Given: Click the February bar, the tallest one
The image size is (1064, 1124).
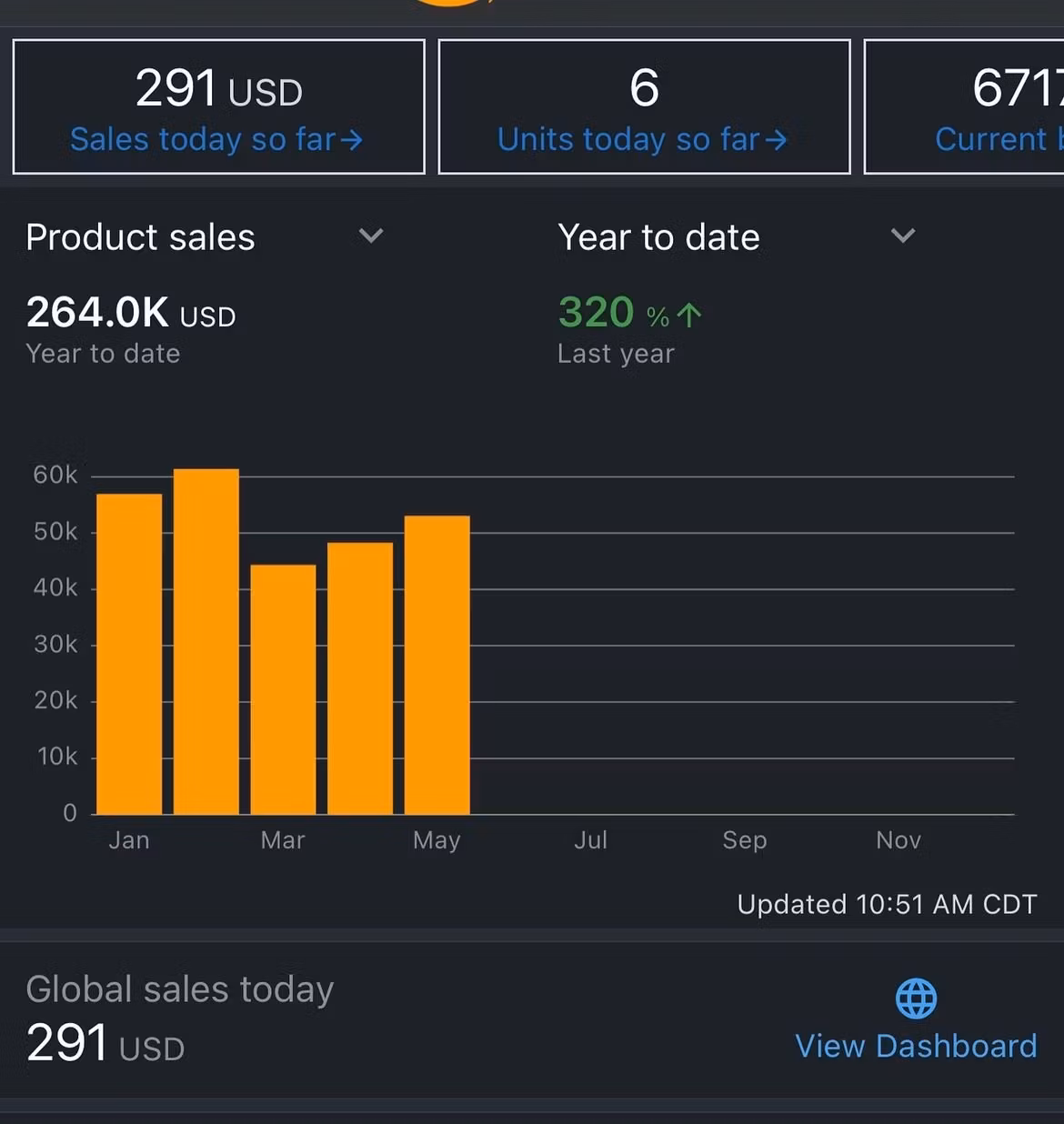Looking at the screenshot, I should (206, 641).
